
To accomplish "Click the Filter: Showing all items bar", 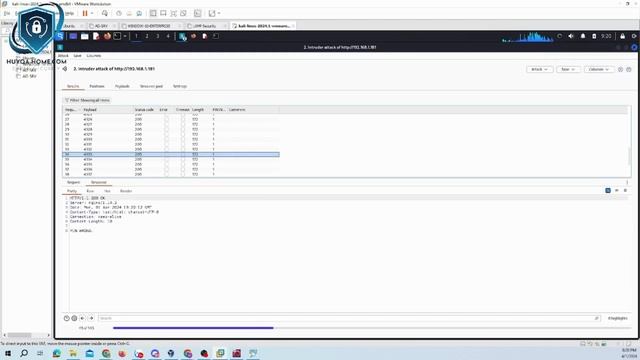I will tap(87, 100).
